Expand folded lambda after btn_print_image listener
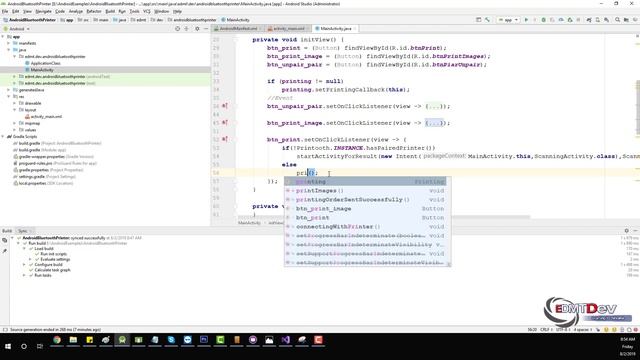The width and height of the screenshot is (640, 360). pos(433,123)
